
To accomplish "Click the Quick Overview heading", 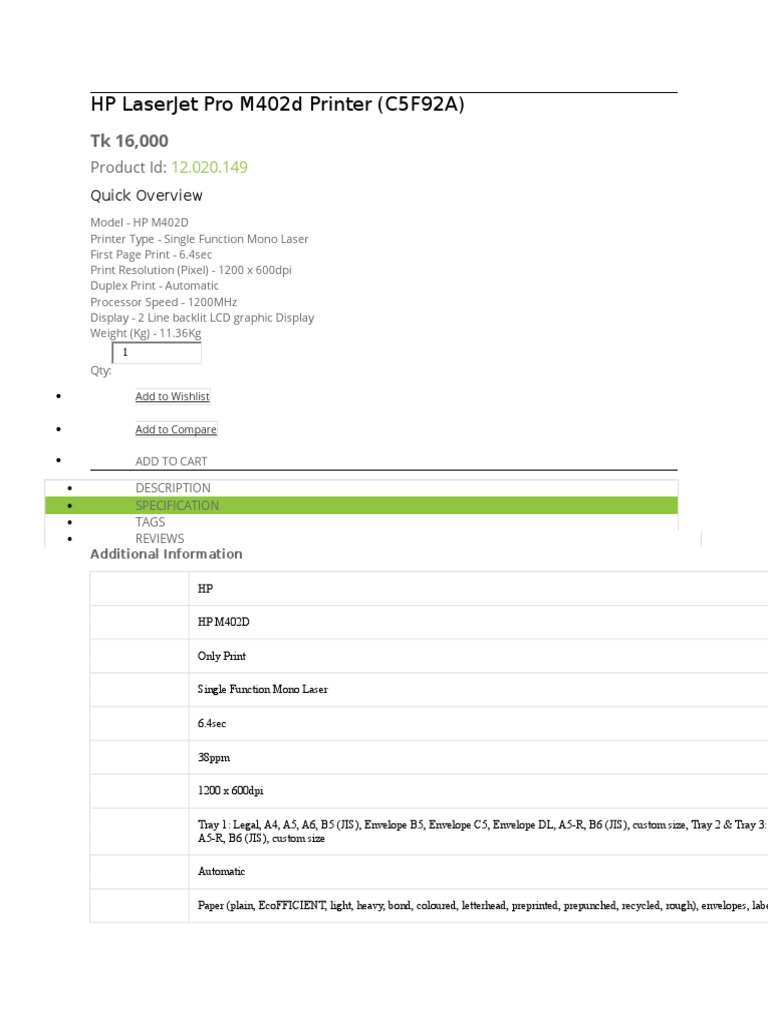I will click(146, 196).
